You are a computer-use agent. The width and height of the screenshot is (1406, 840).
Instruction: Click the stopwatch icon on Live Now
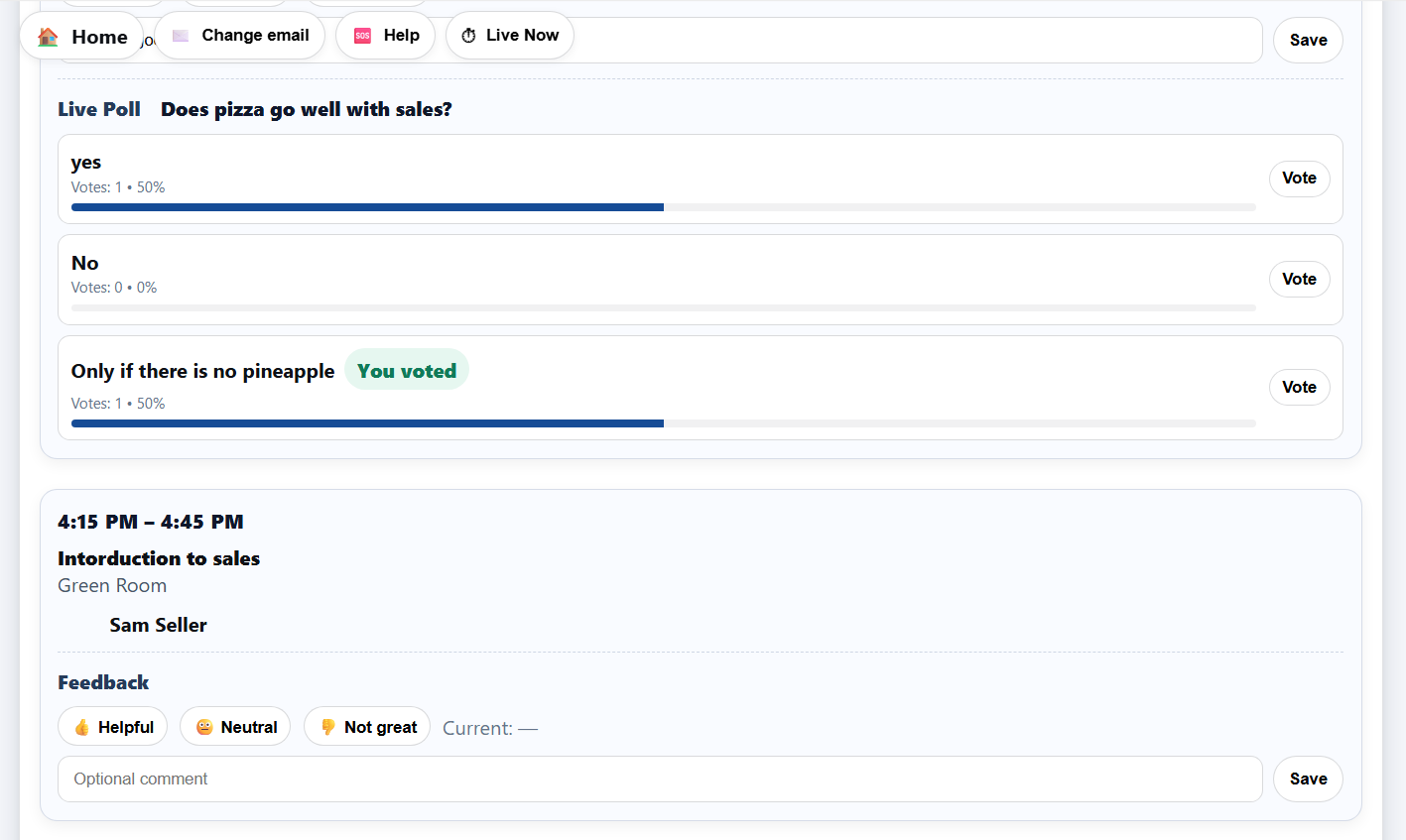(x=468, y=35)
